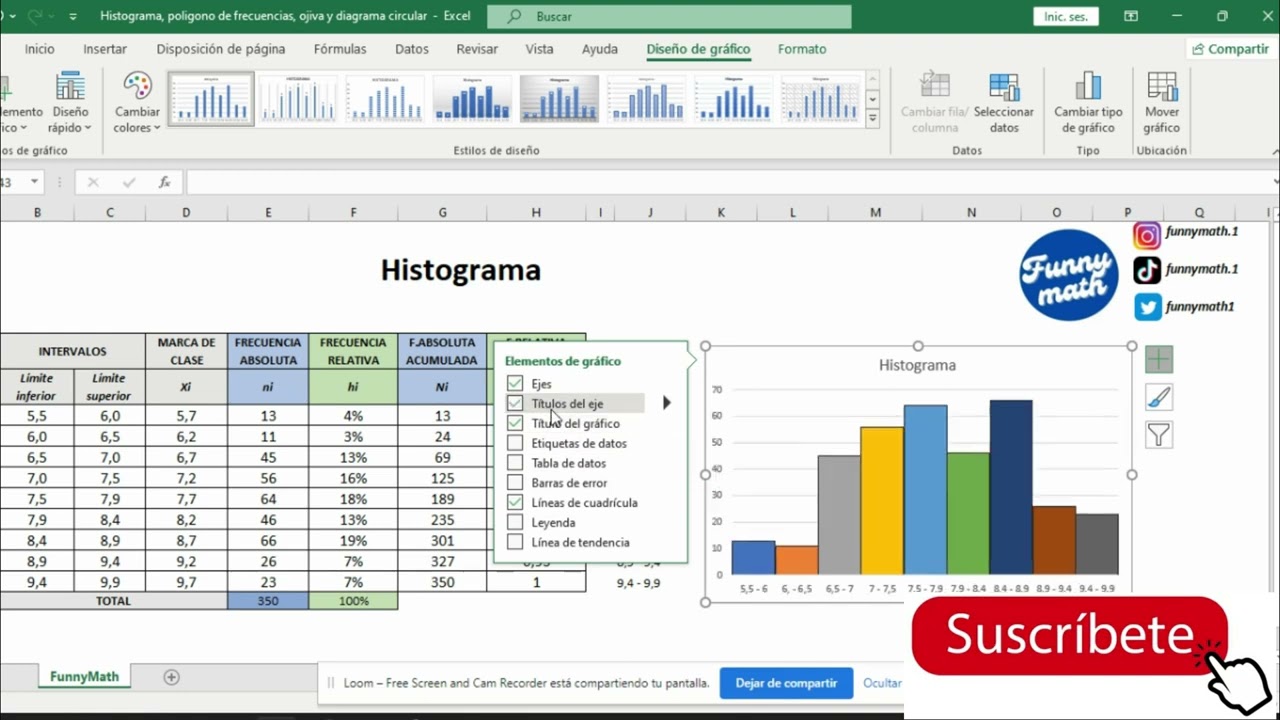Open Quick Access Toolbar customize dropdown

click(x=73, y=16)
